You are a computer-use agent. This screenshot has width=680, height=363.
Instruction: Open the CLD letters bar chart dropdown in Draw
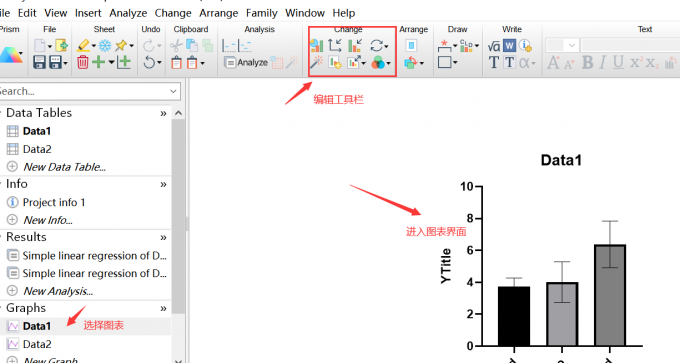tap(477, 46)
